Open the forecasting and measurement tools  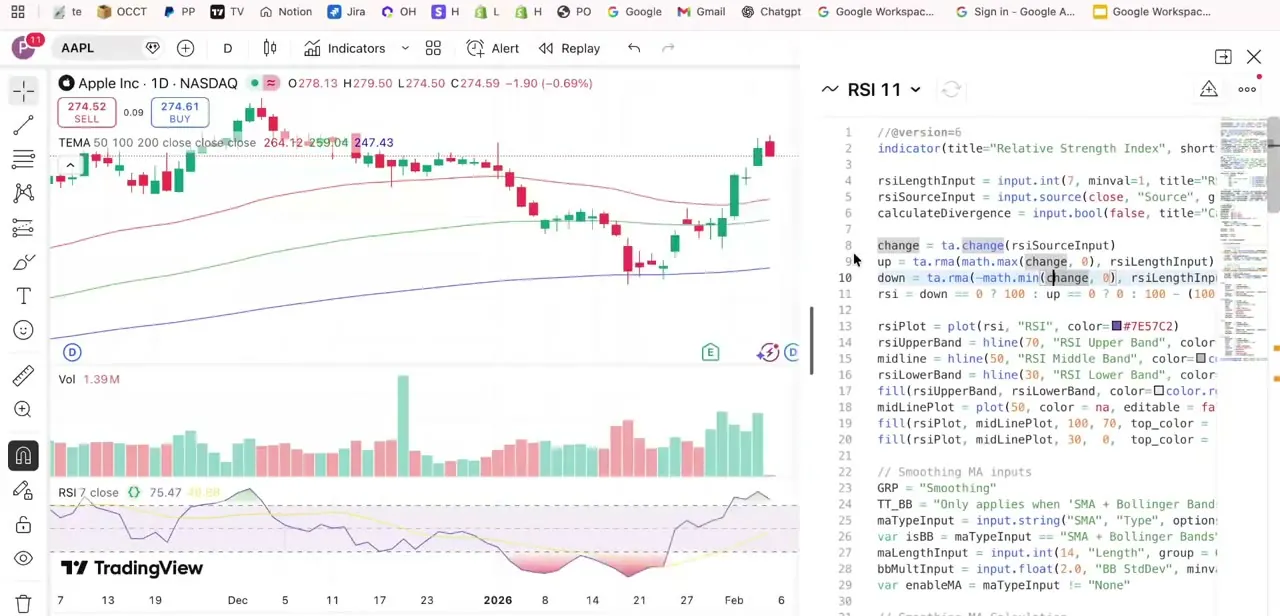[x=23, y=228]
